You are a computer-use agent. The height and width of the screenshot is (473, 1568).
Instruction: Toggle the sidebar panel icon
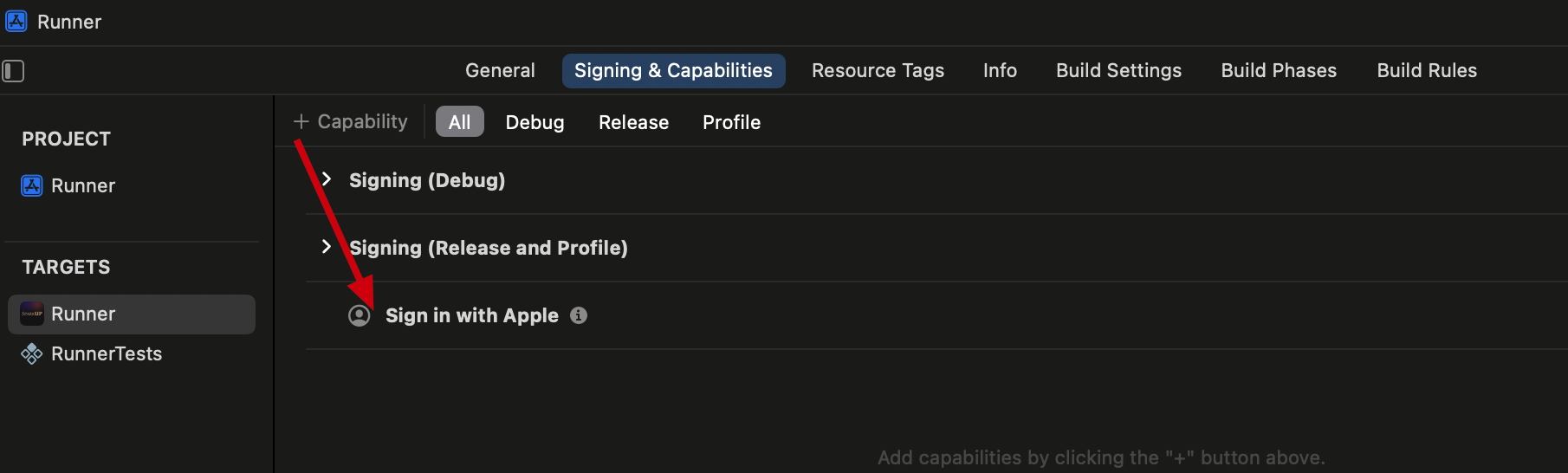click(x=13, y=71)
